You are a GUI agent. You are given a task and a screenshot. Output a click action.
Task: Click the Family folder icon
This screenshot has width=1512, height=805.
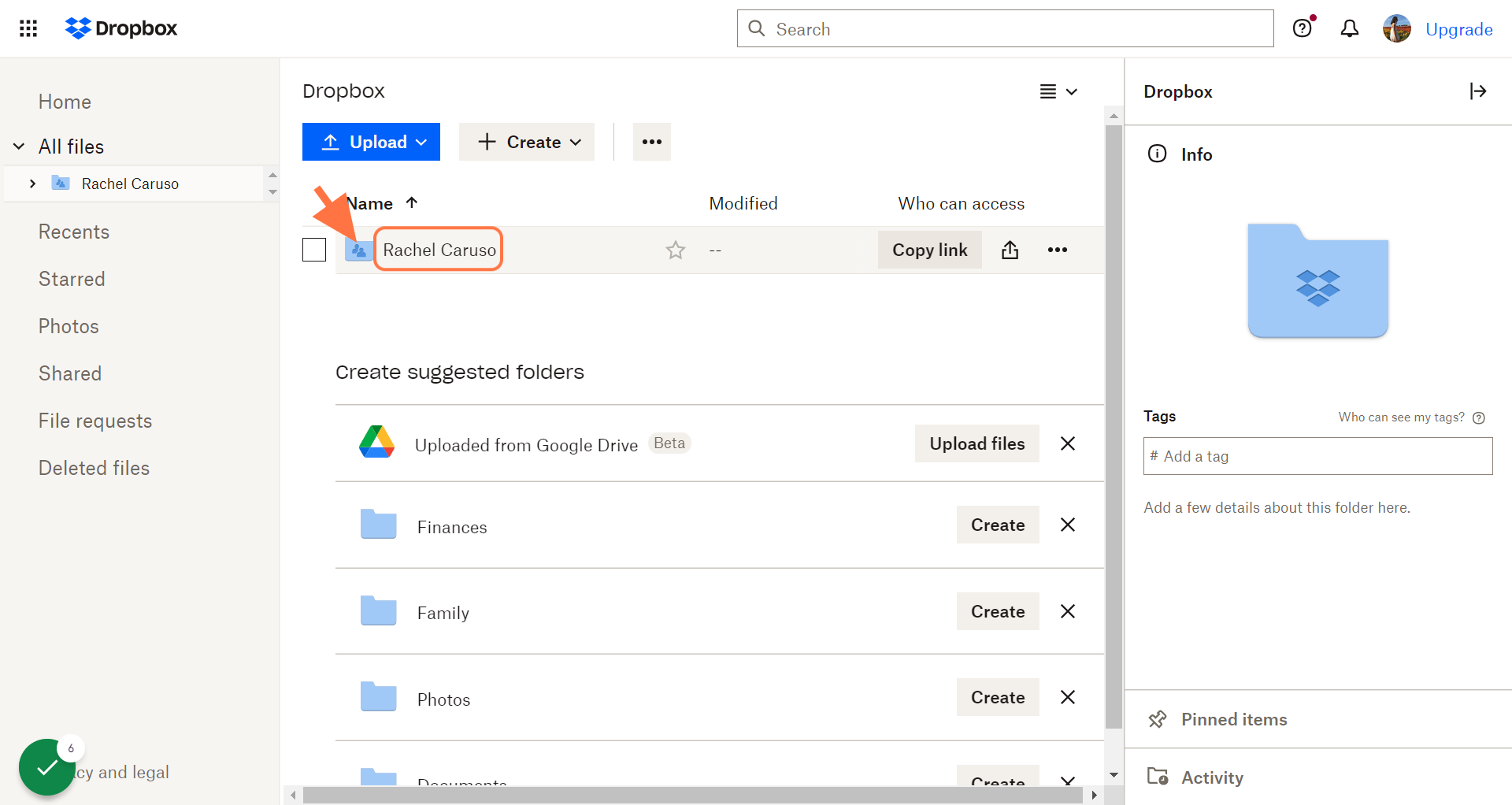[x=379, y=610]
